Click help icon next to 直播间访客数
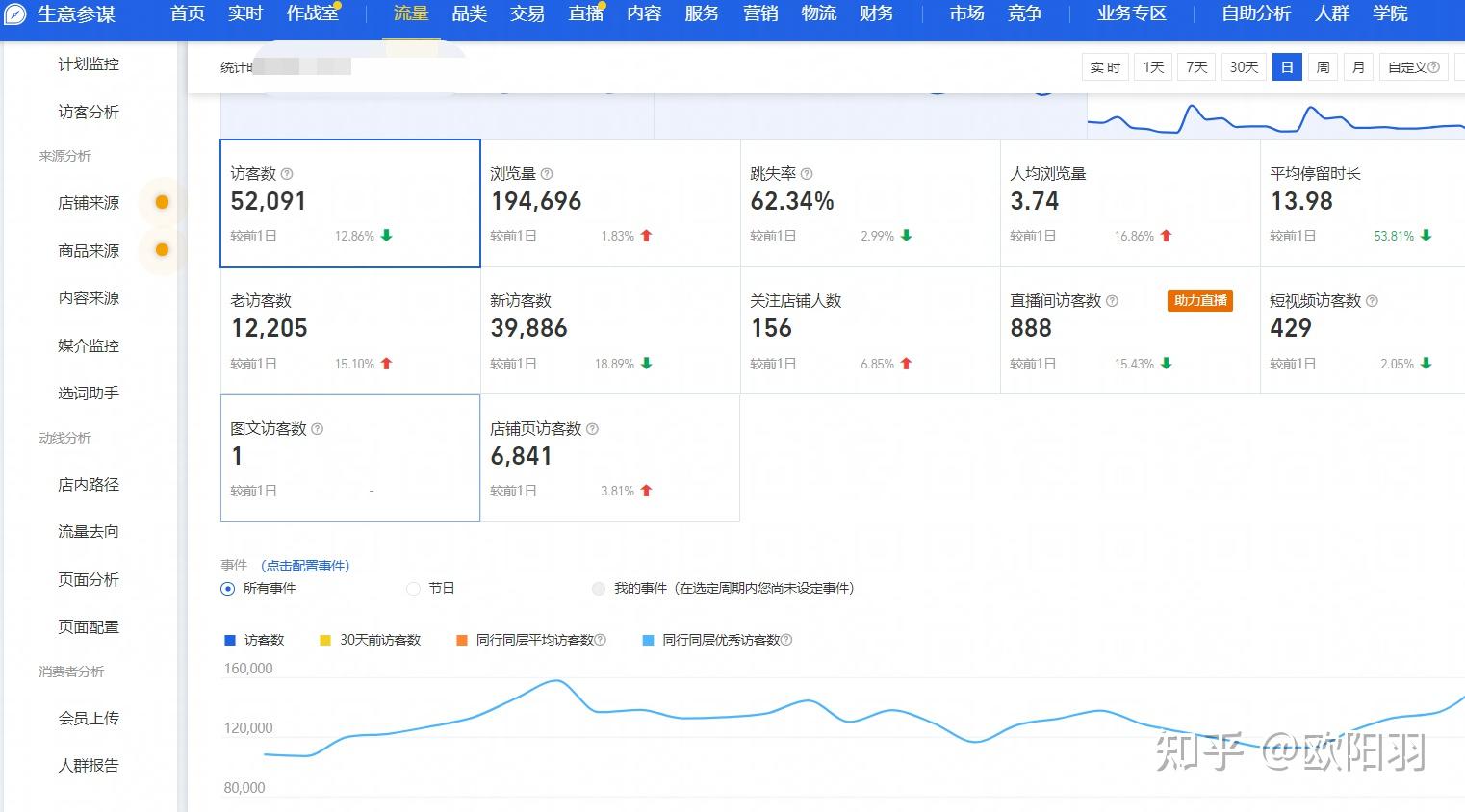This screenshot has width=1465, height=812. click(x=1112, y=301)
